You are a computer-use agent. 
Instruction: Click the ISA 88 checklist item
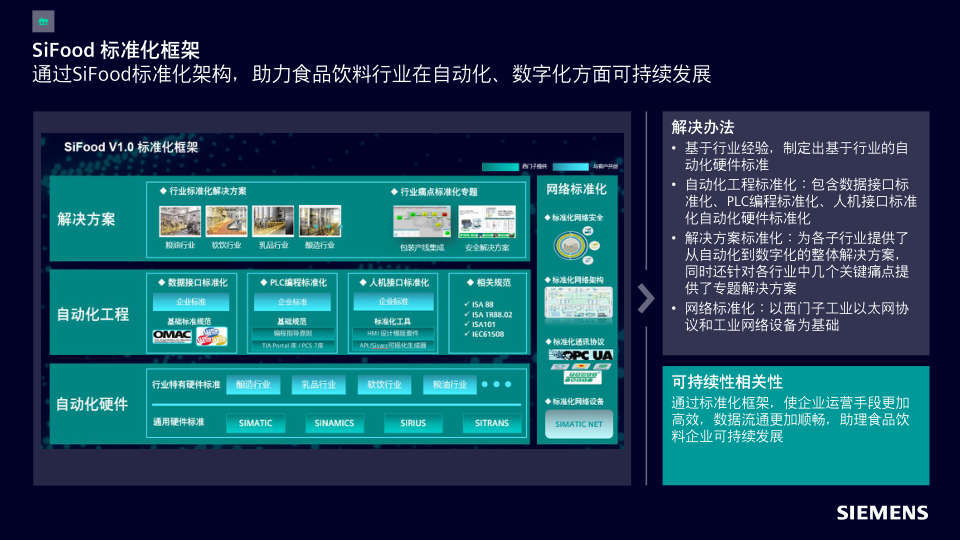[x=479, y=304]
